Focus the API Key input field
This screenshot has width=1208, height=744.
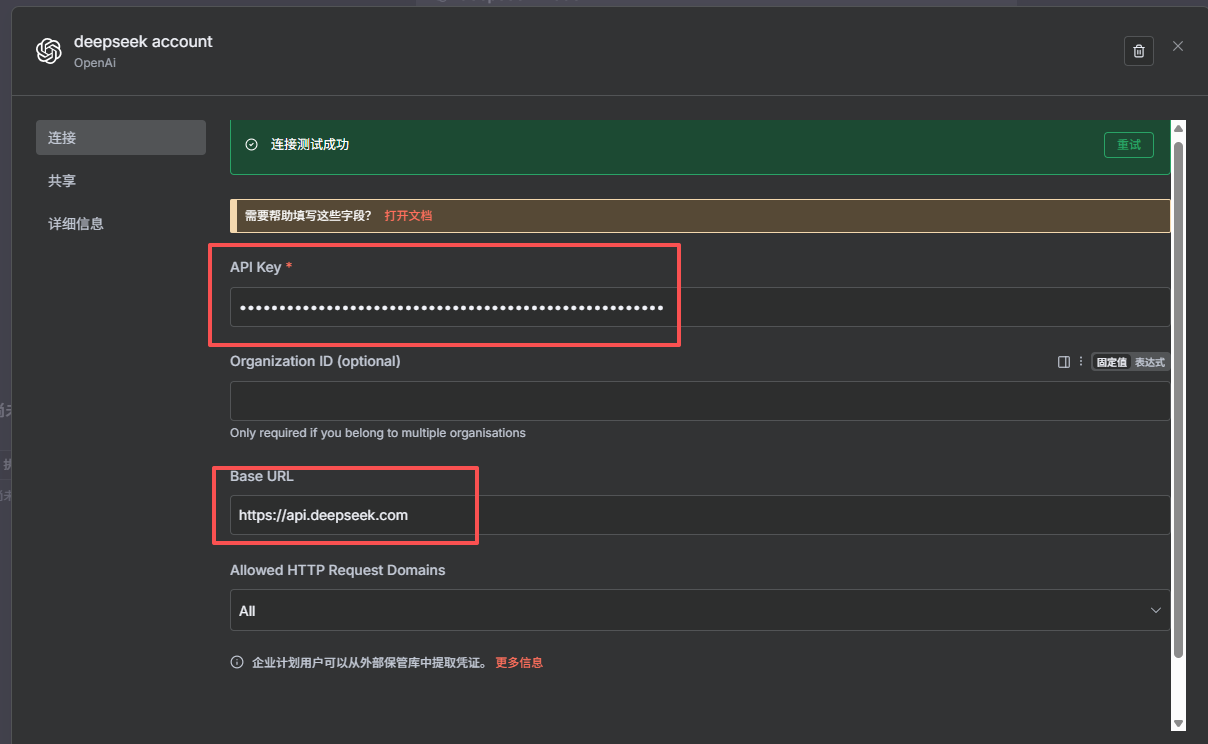pos(700,307)
